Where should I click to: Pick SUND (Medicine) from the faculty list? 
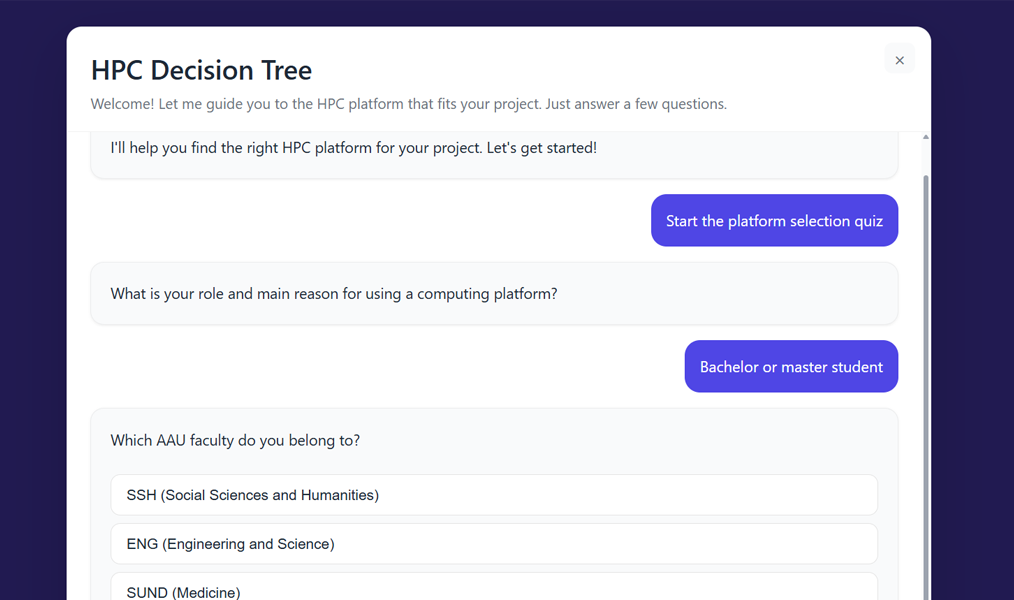pos(494,589)
